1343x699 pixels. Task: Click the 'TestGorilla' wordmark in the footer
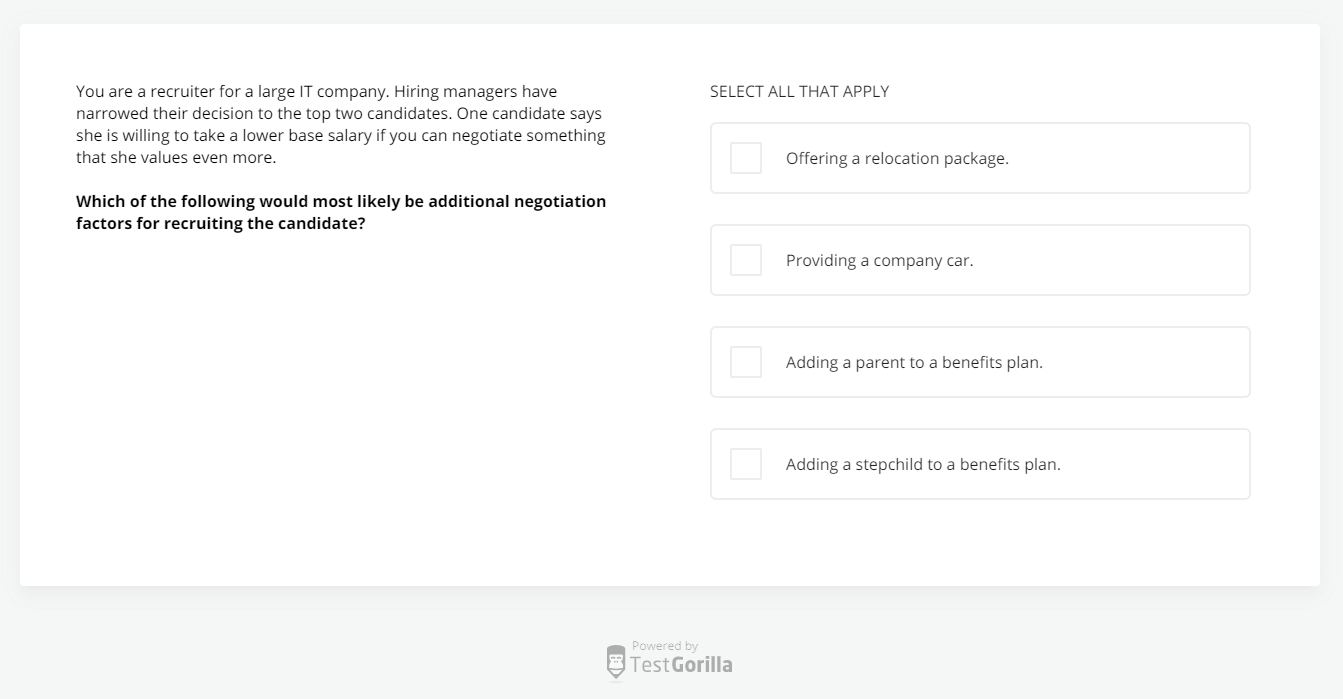pos(681,664)
